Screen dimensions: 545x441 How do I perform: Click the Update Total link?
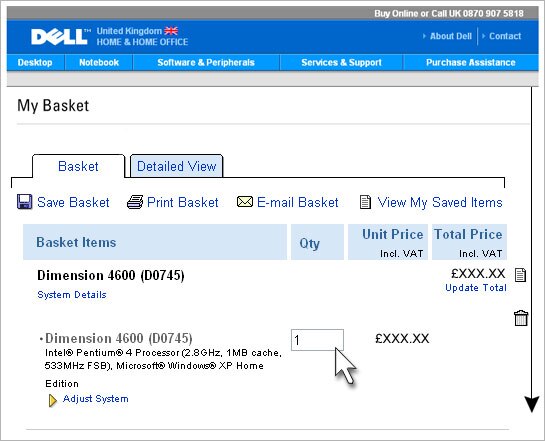[476, 288]
